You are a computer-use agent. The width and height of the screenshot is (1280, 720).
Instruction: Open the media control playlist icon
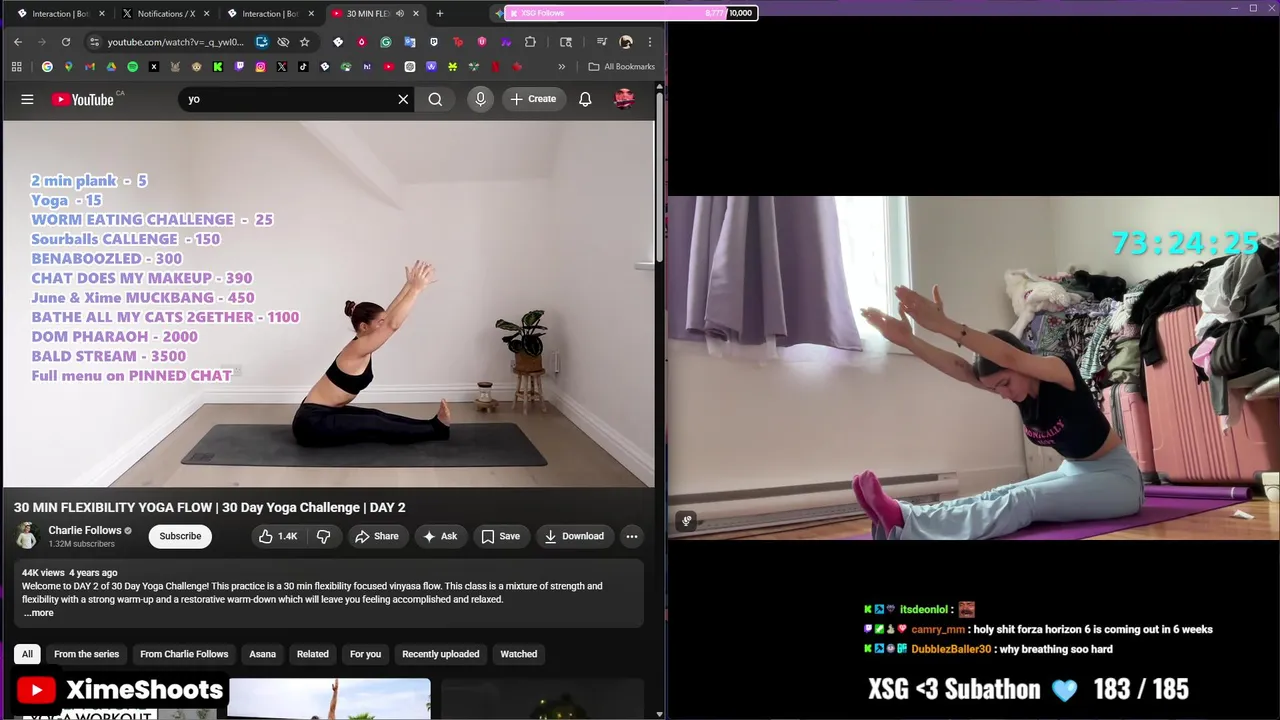(x=601, y=42)
